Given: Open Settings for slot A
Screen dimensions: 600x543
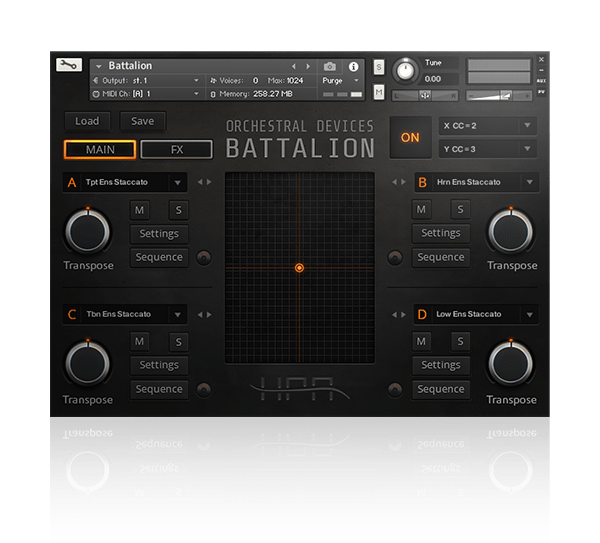Looking at the screenshot, I should [159, 234].
